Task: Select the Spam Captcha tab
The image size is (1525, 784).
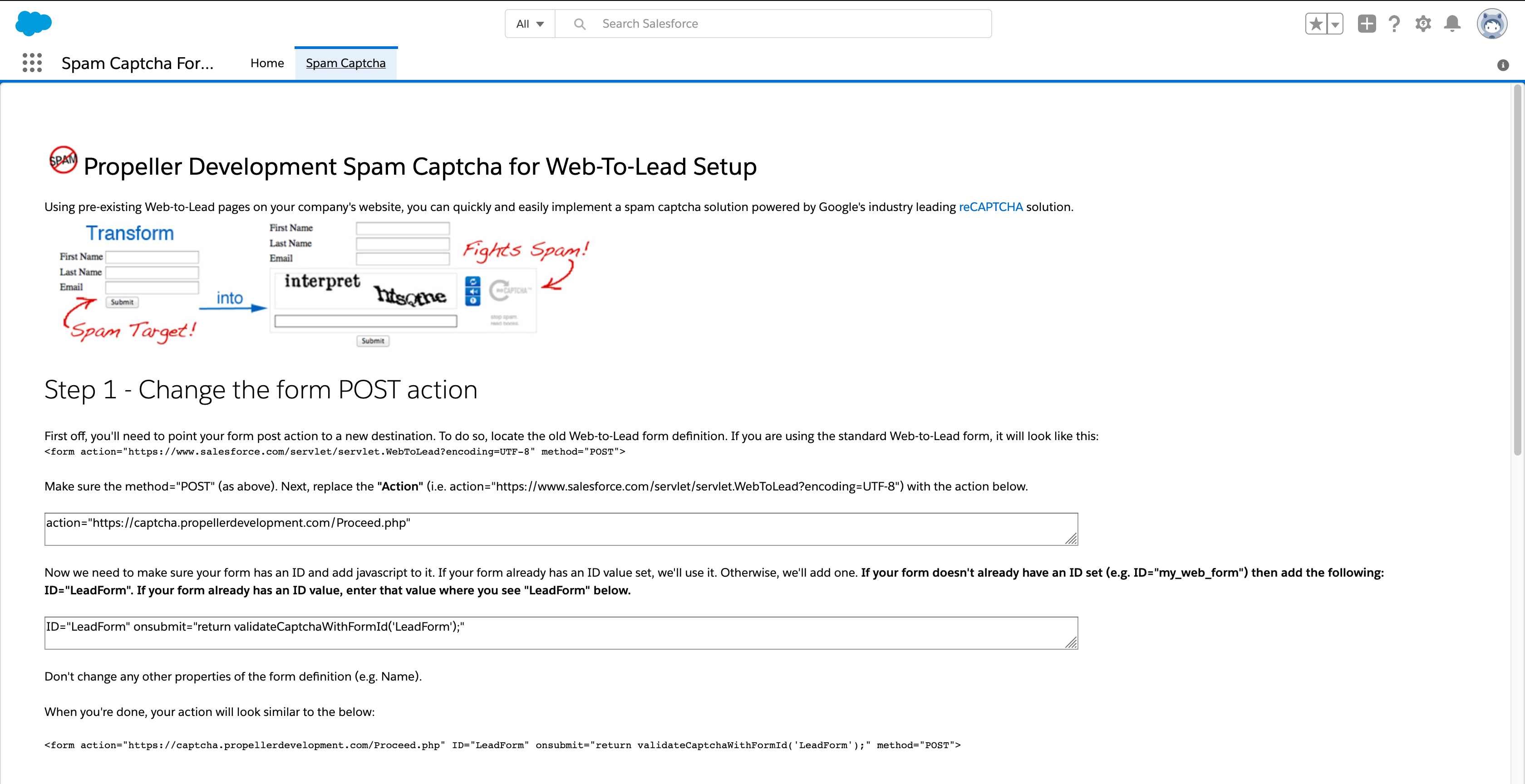Action: [346, 63]
